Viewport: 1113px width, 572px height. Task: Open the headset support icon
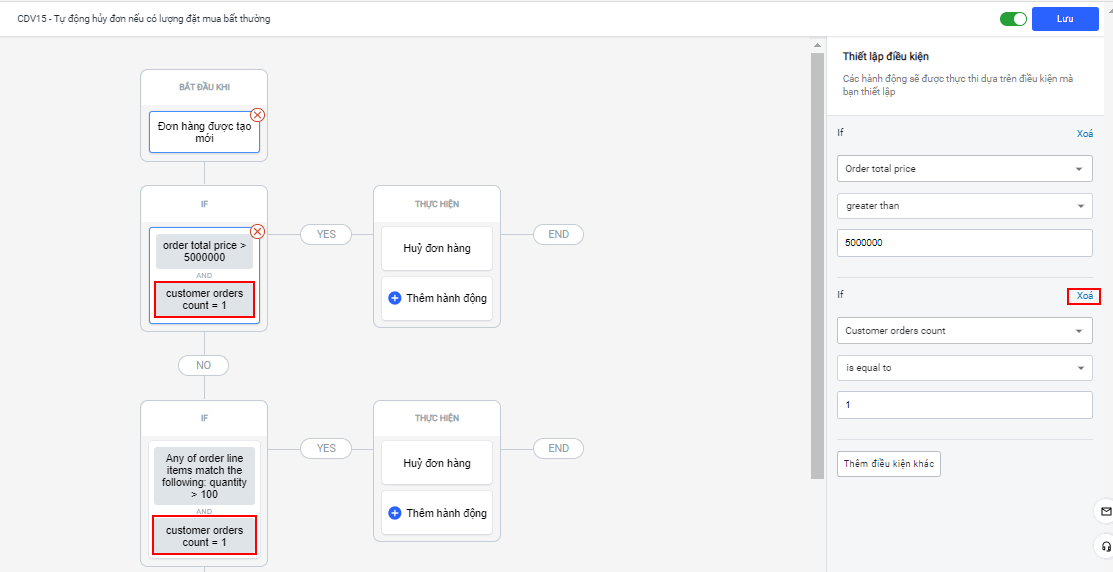click(x=1105, y=546)
